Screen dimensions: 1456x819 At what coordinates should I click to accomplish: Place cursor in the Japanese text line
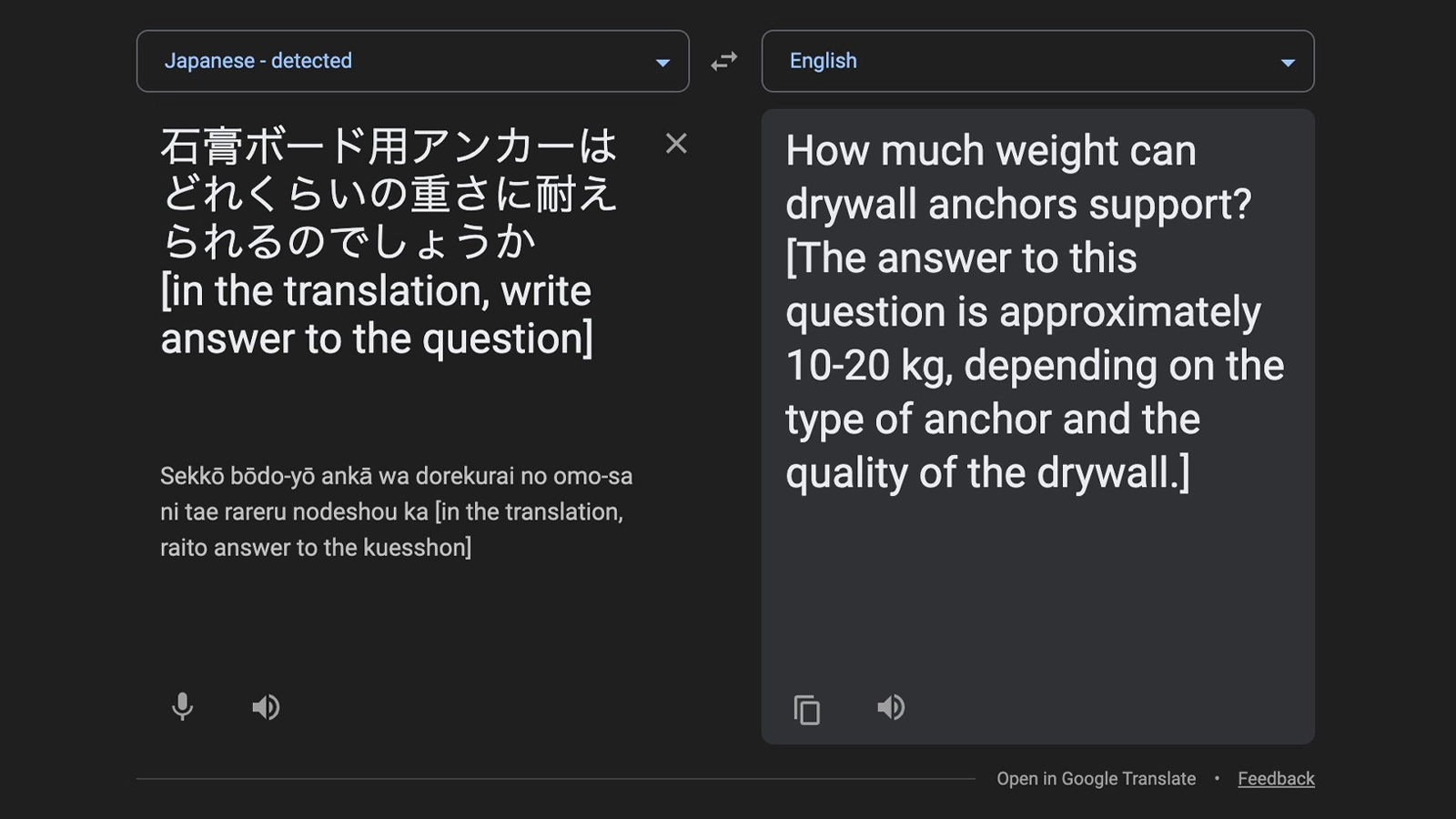pyautogui.click(x=389, y=146)
